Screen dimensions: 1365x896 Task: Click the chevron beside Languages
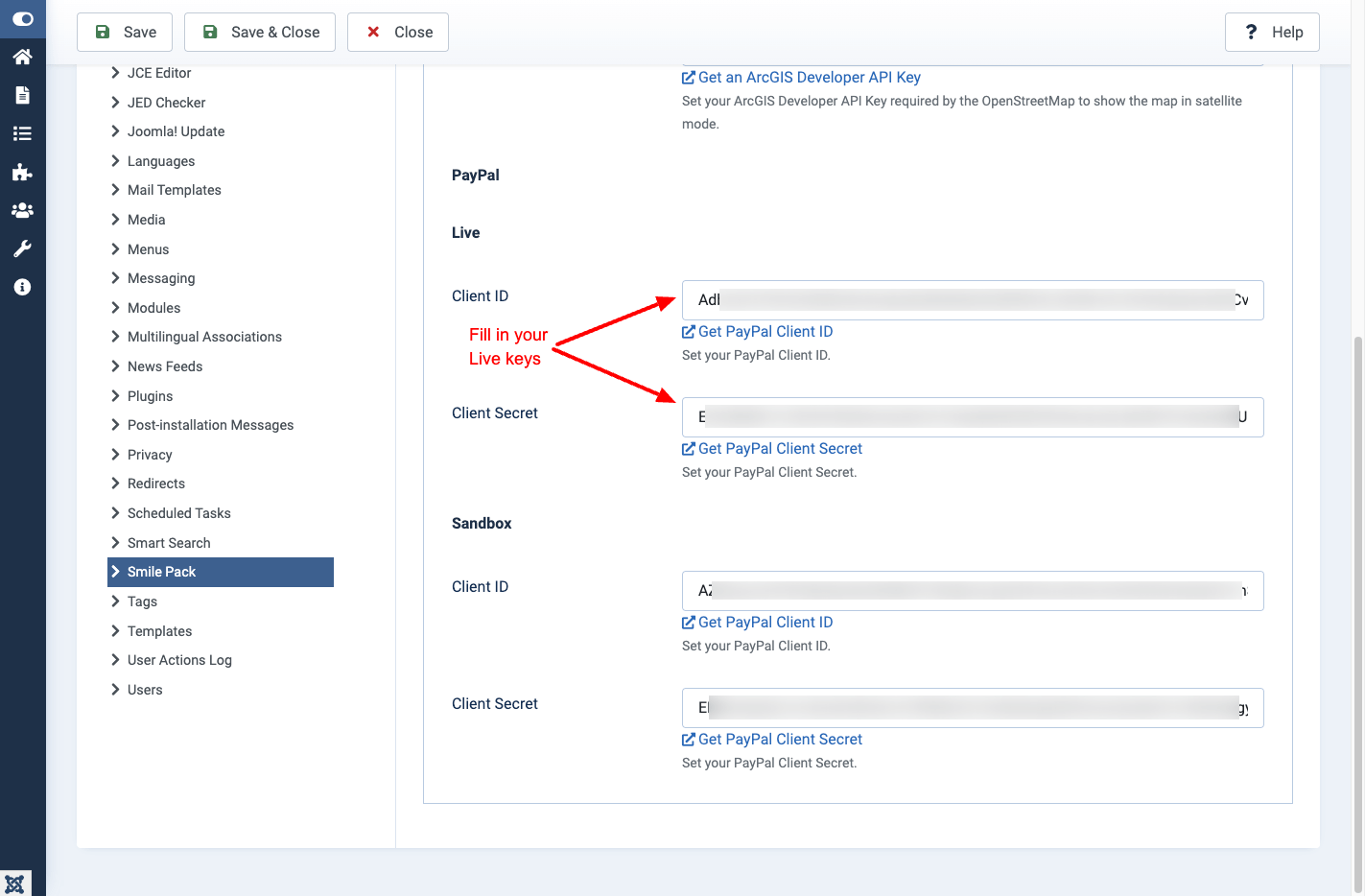pos(115,161)
